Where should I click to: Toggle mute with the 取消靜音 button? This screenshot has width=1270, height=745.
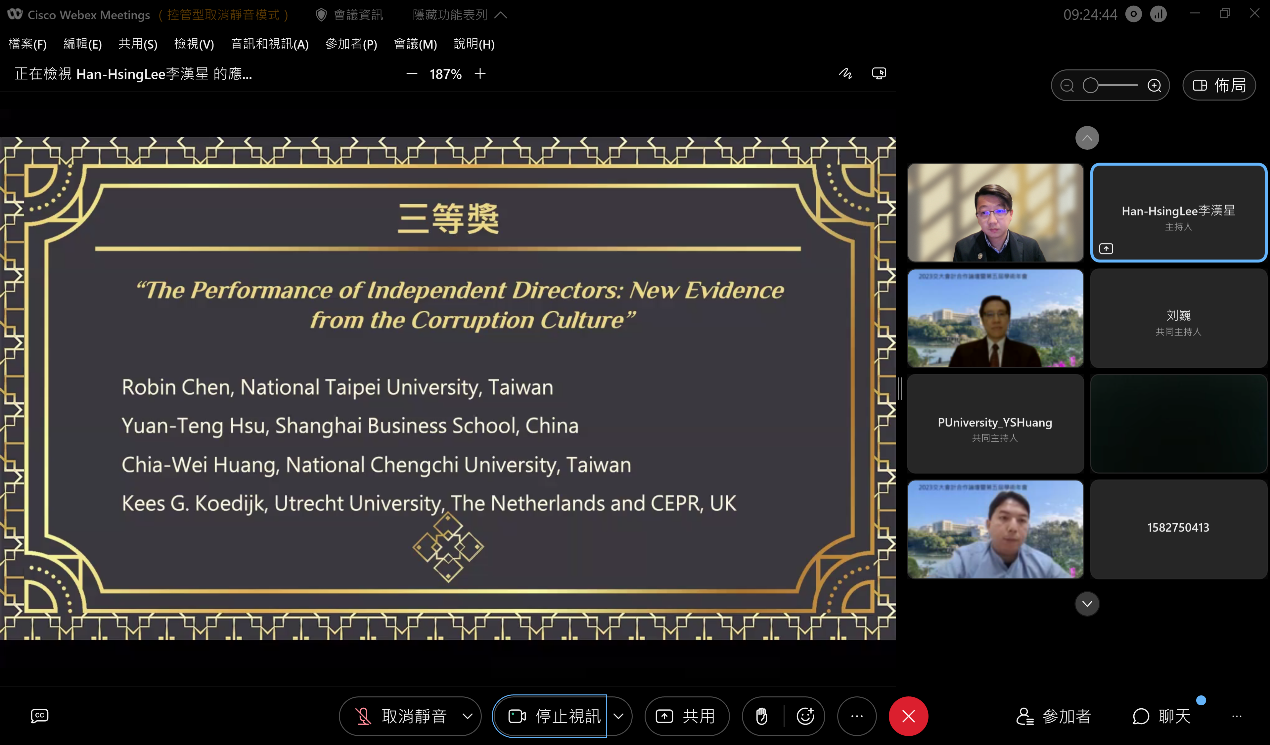click(x=404, y=716)
